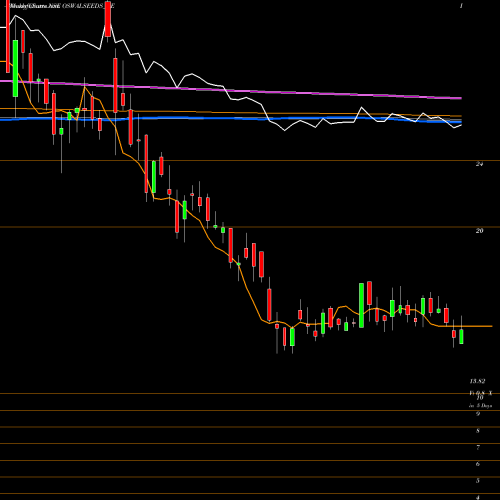500x500 pixels.
Task: Click the 7 price axis label
Action: [478, 447]
